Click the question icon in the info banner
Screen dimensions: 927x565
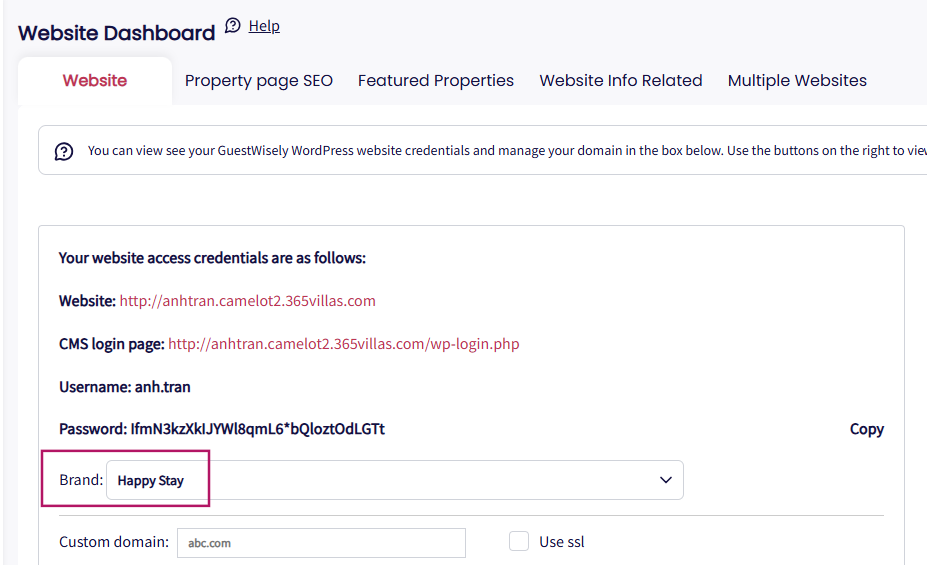pos(64,151)
